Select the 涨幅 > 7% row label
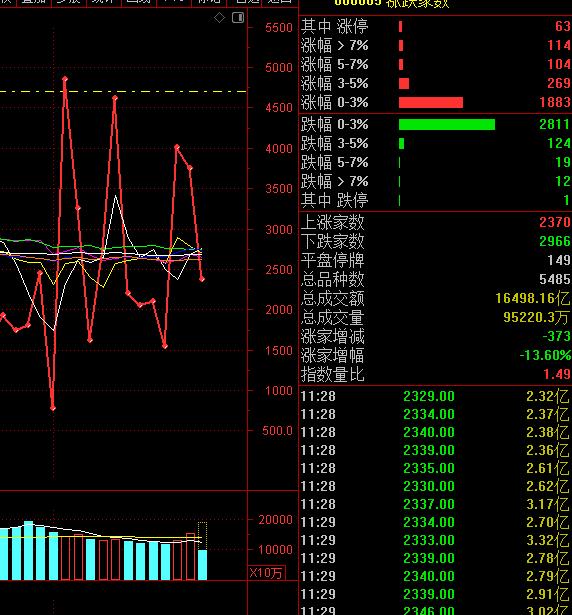The image size is (572, 615). (335, 45)
